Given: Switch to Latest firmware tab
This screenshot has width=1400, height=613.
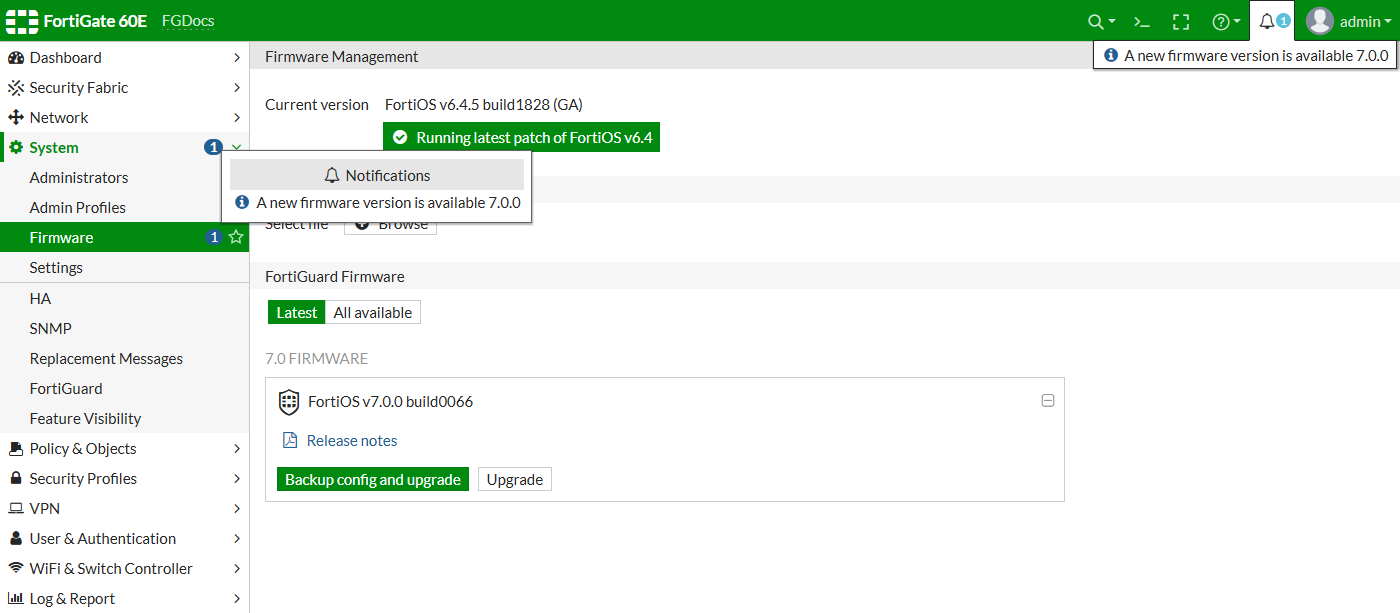Looking at the screenshot, I should [296, 312].
